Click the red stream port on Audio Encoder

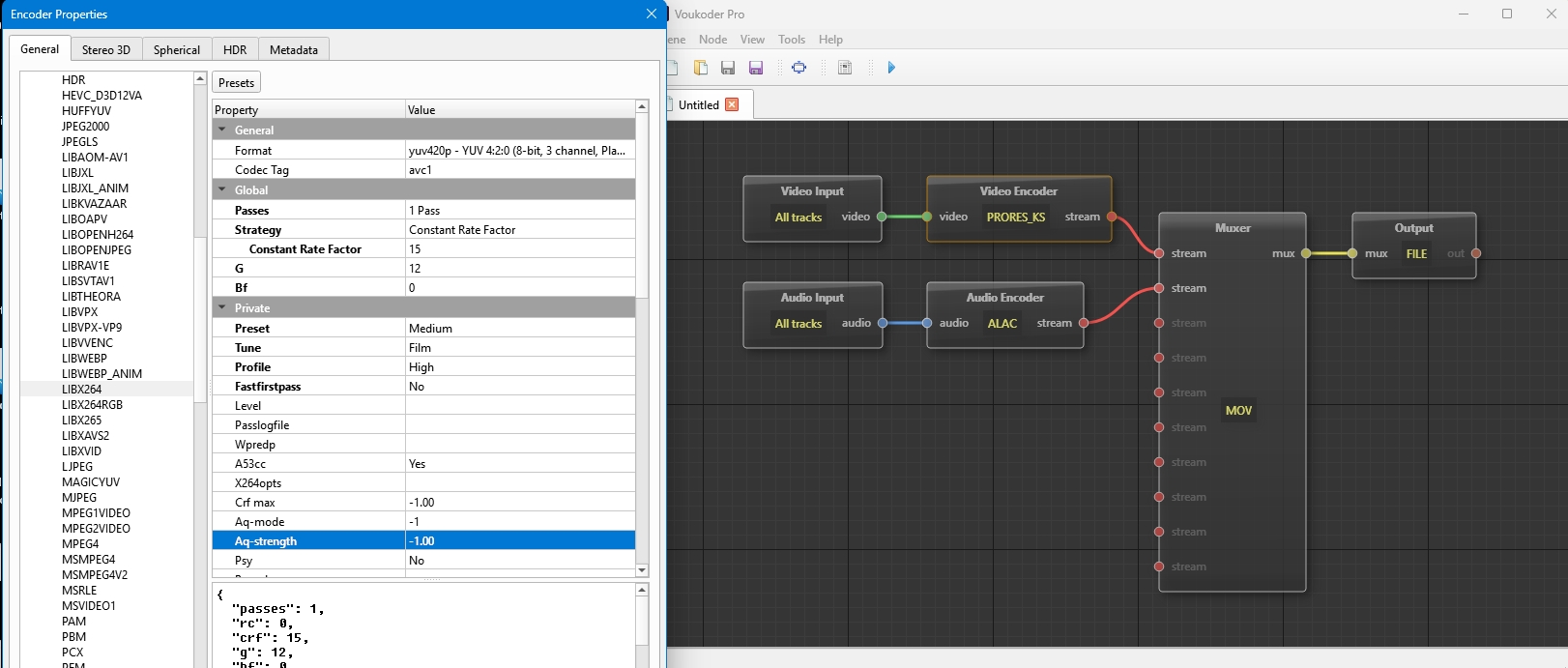[1084, 323]
